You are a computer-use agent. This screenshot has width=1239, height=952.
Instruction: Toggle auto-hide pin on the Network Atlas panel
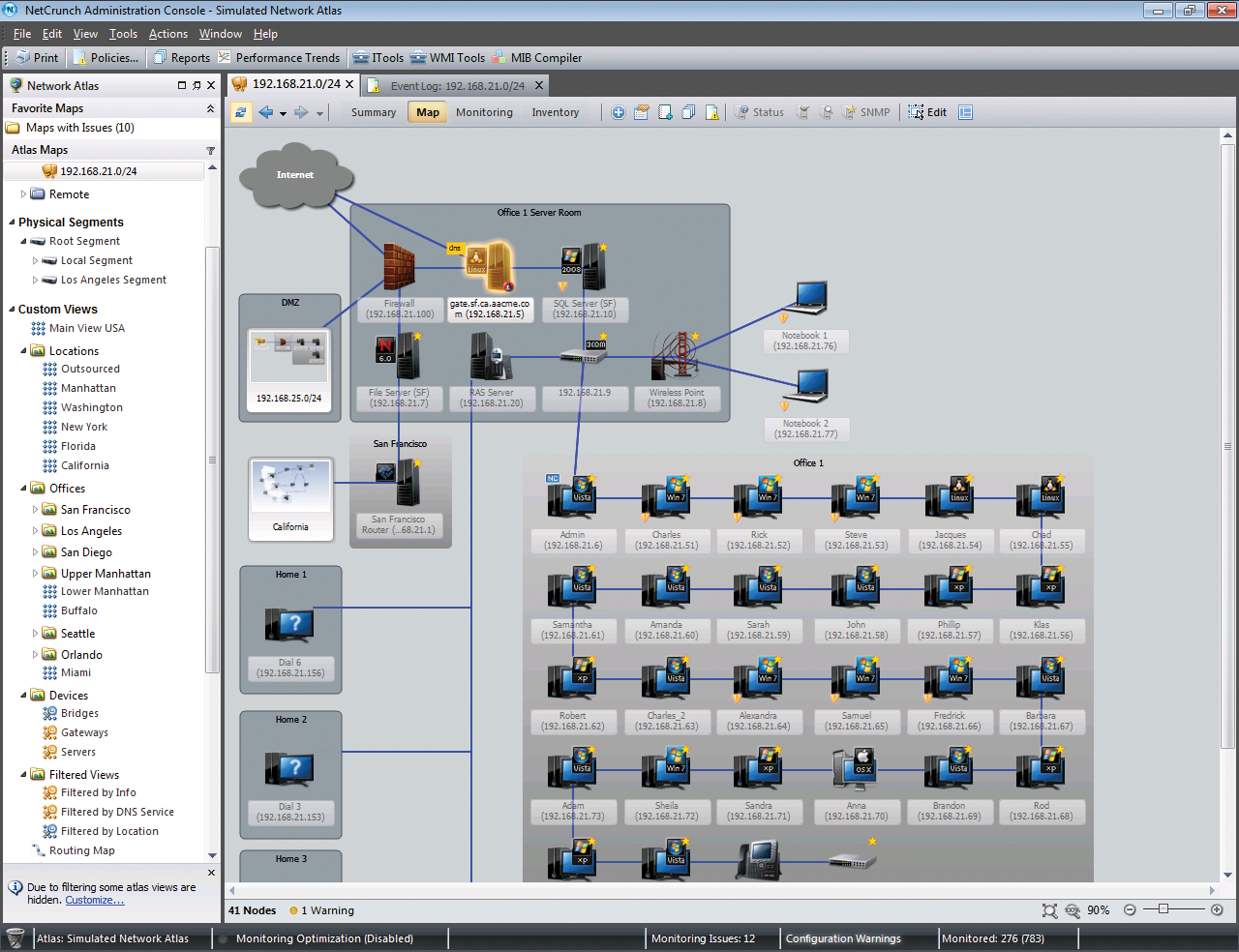(196, 85)
